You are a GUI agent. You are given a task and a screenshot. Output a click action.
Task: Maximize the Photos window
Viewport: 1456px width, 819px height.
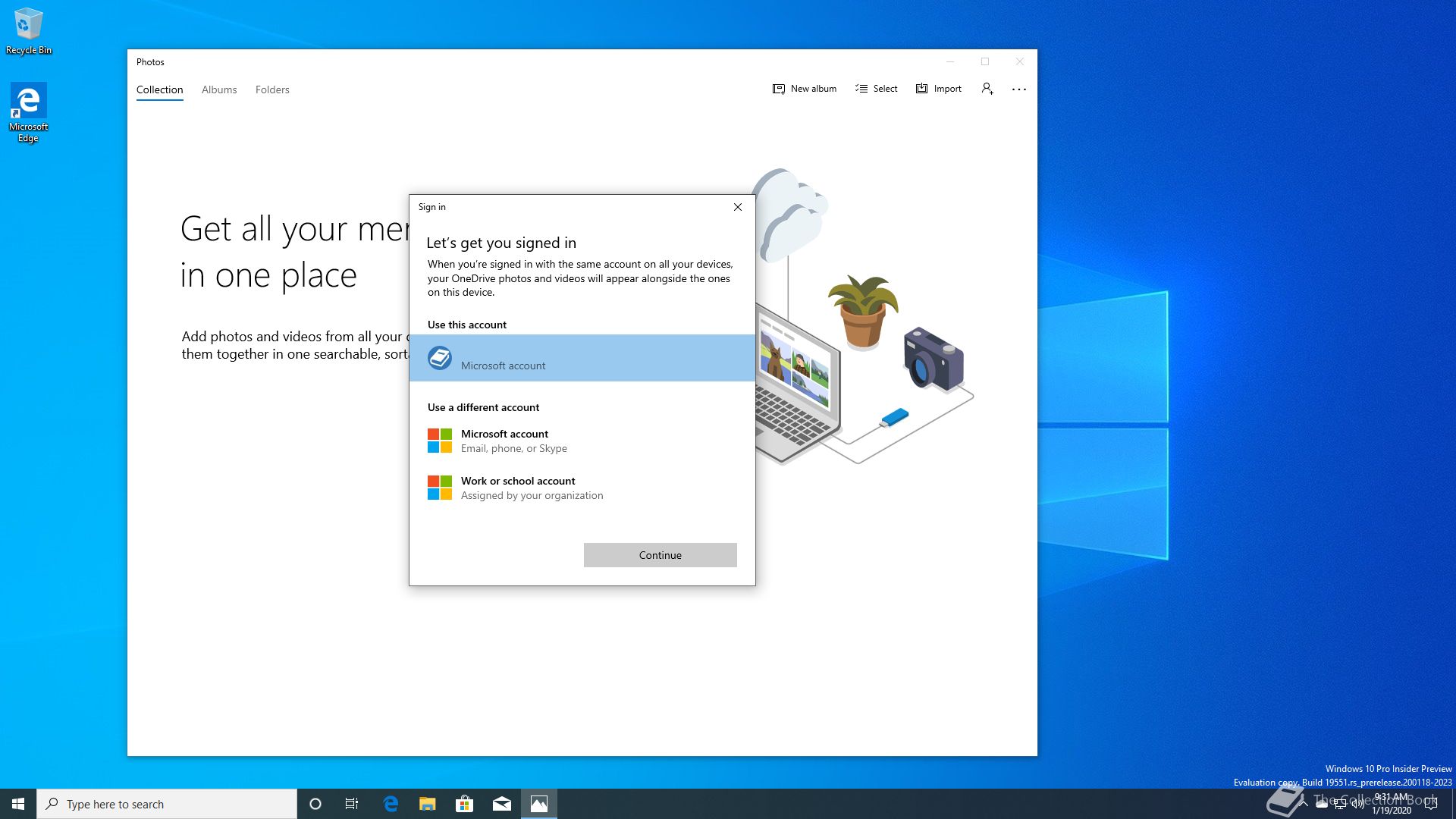pos(985,62)
